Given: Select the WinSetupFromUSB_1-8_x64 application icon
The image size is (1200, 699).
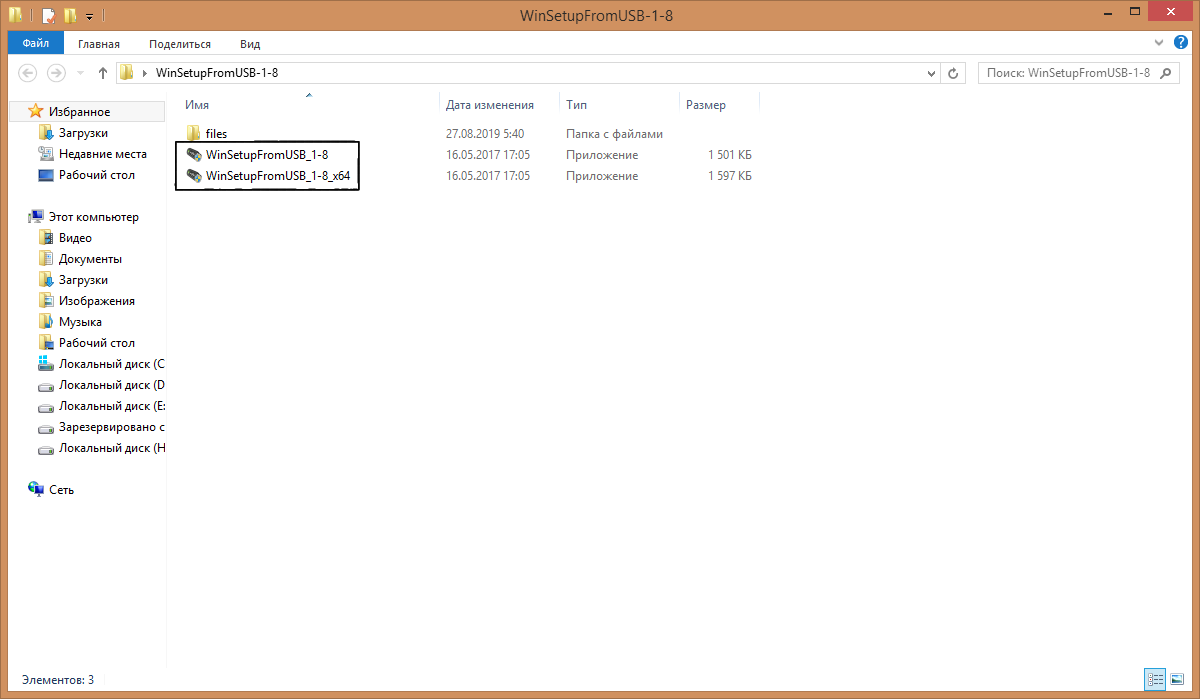Looking at the screenshot, I should (x=194, y=176).
